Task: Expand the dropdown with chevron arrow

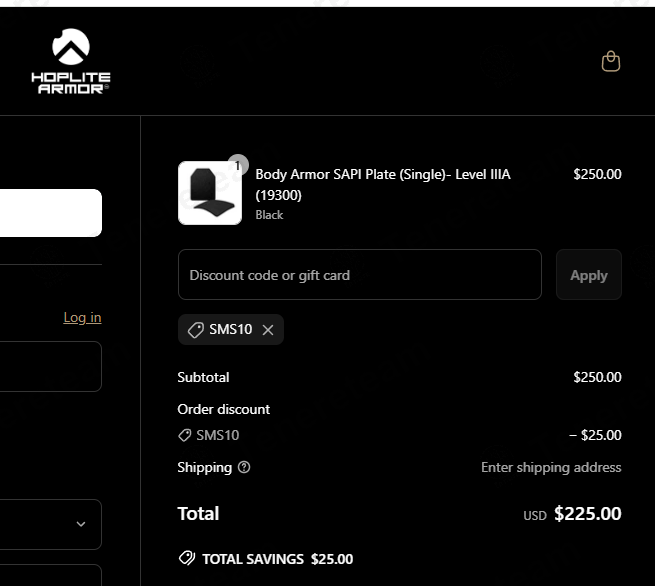Action: (x=81, y=524)
